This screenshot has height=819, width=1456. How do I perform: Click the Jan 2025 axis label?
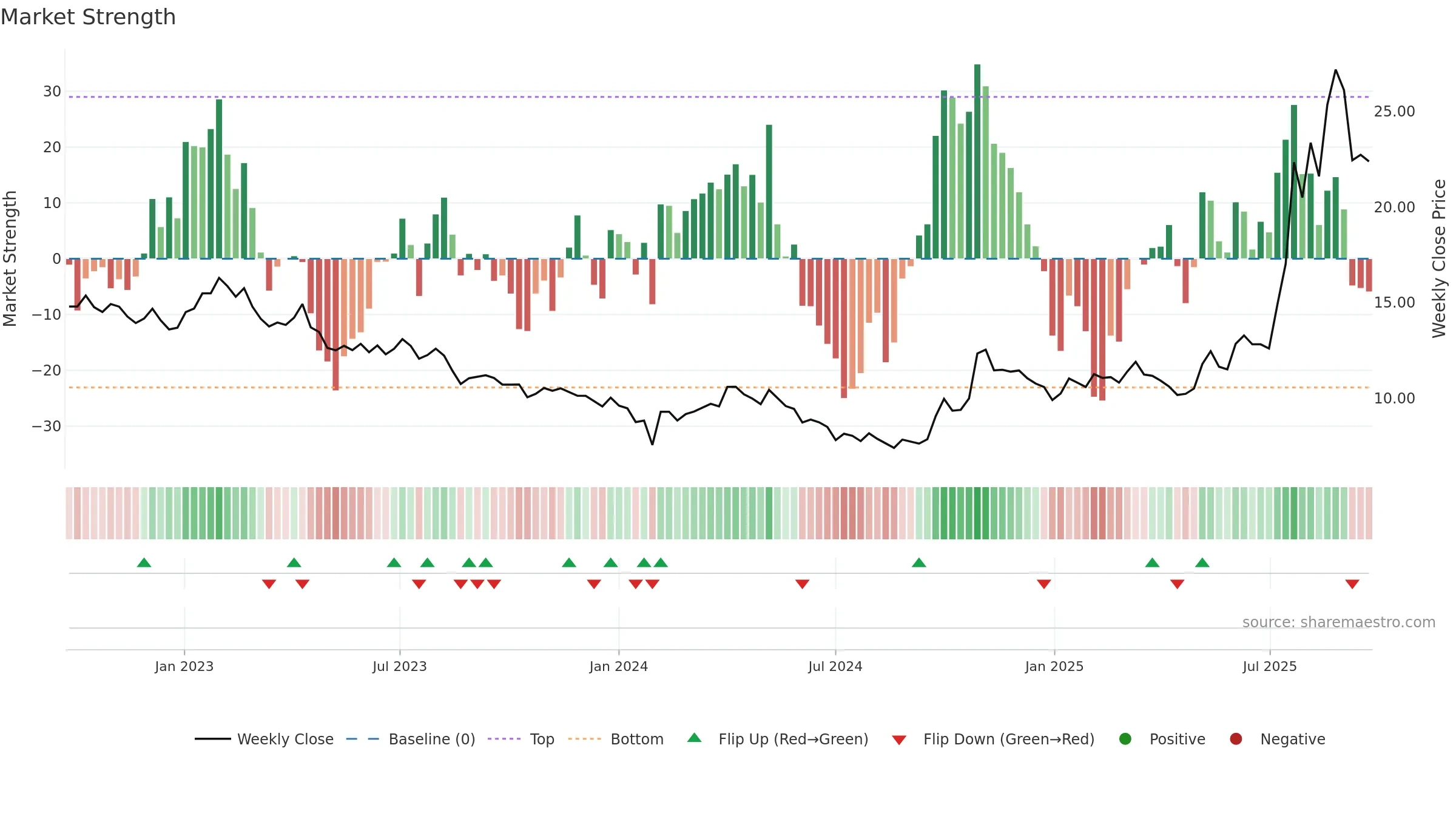1054,666
